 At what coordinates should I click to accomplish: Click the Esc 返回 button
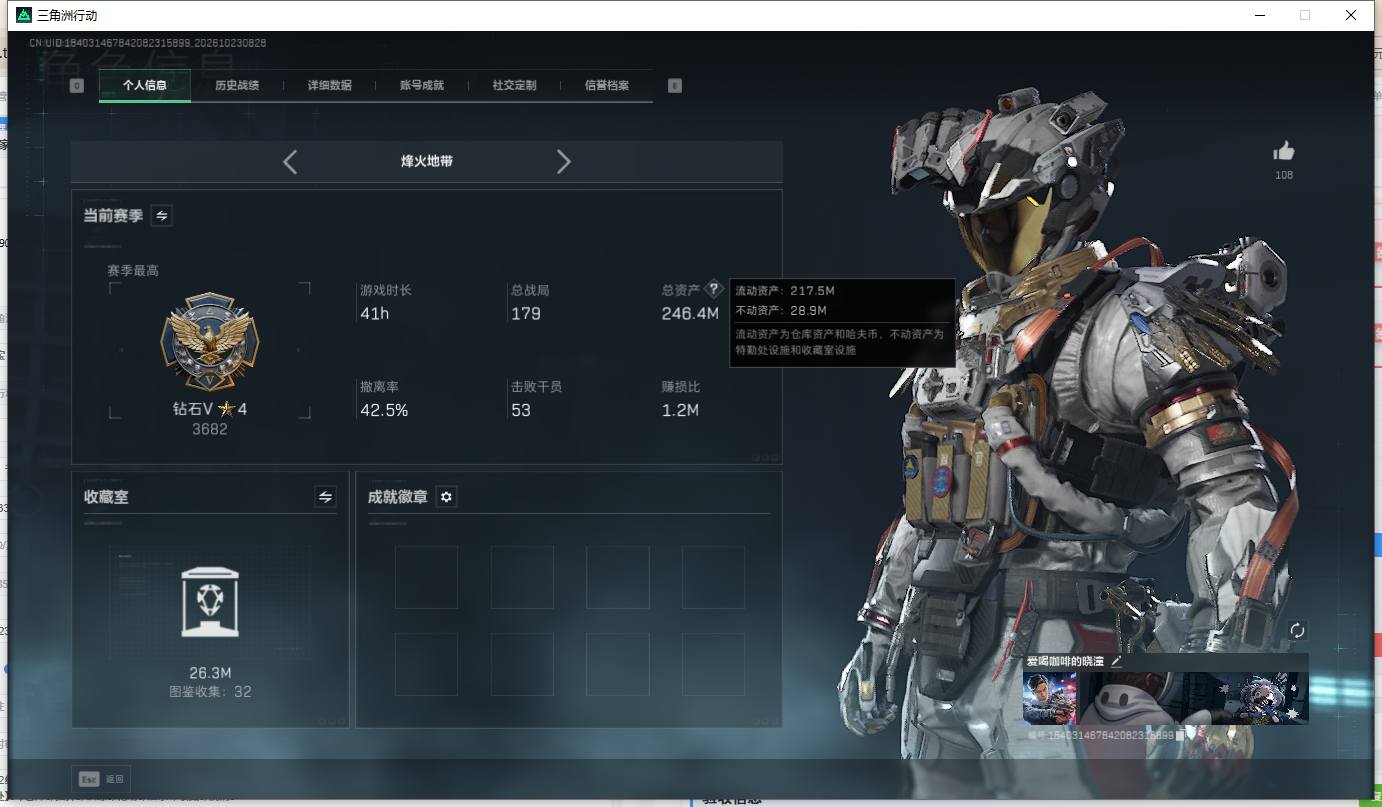point(101,779)
